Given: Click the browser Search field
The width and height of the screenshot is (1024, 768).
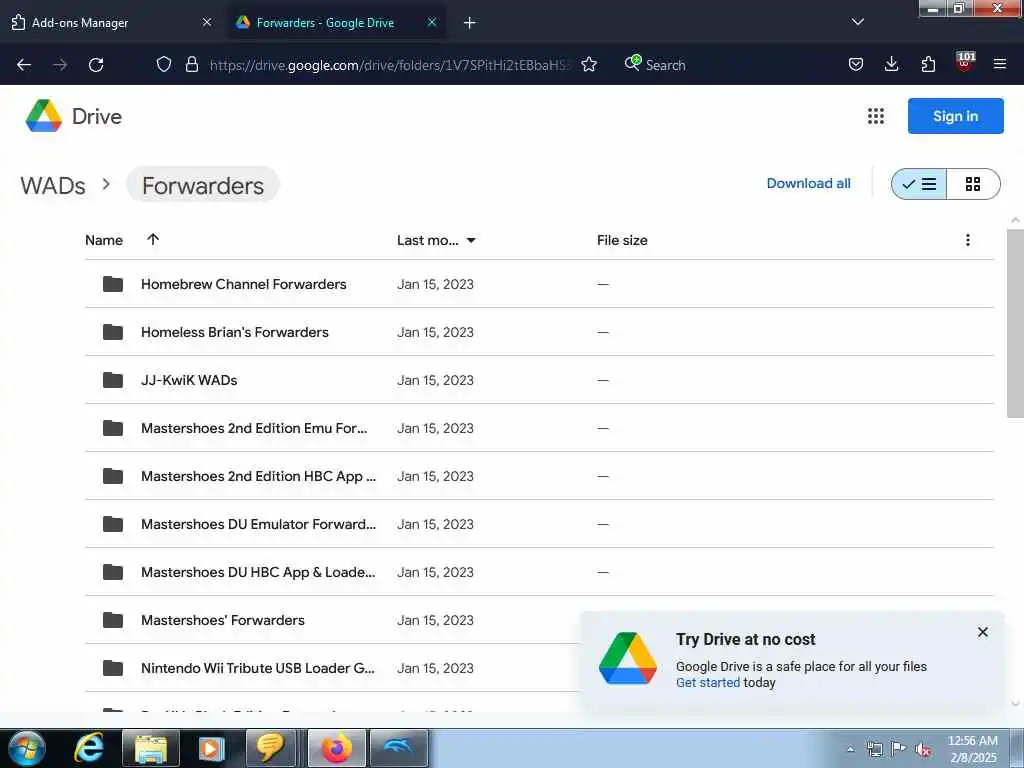Looking at the screenshot, I should tap(665, 65).
